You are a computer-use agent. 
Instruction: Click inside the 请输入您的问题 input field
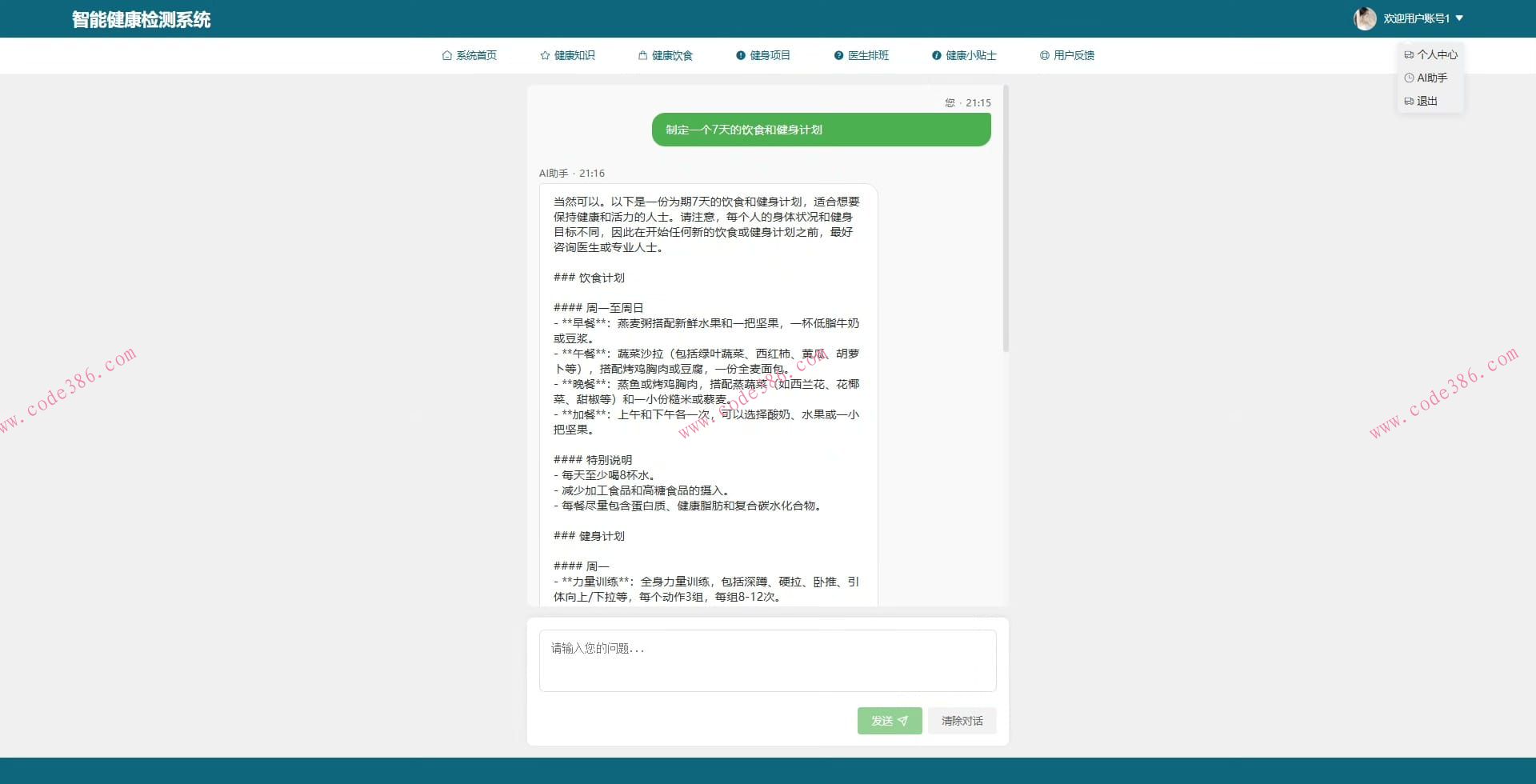pos(767,660)
